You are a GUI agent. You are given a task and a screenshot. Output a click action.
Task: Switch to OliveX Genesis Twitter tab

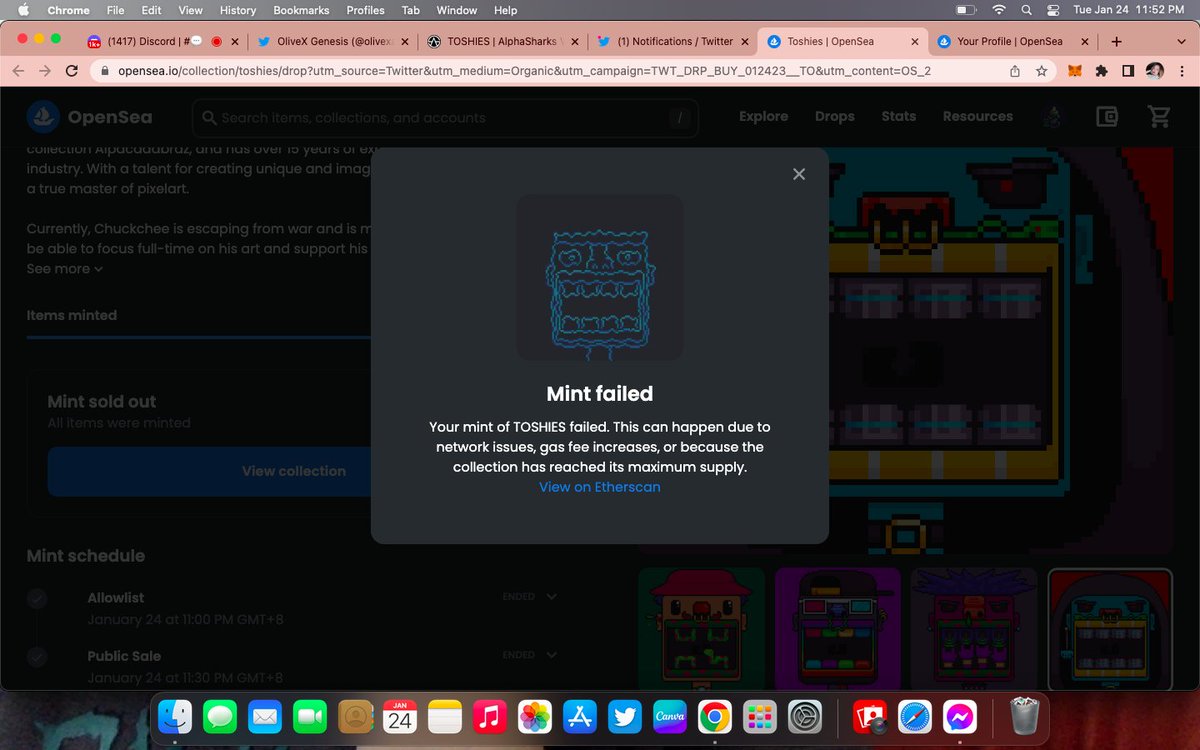333,41
